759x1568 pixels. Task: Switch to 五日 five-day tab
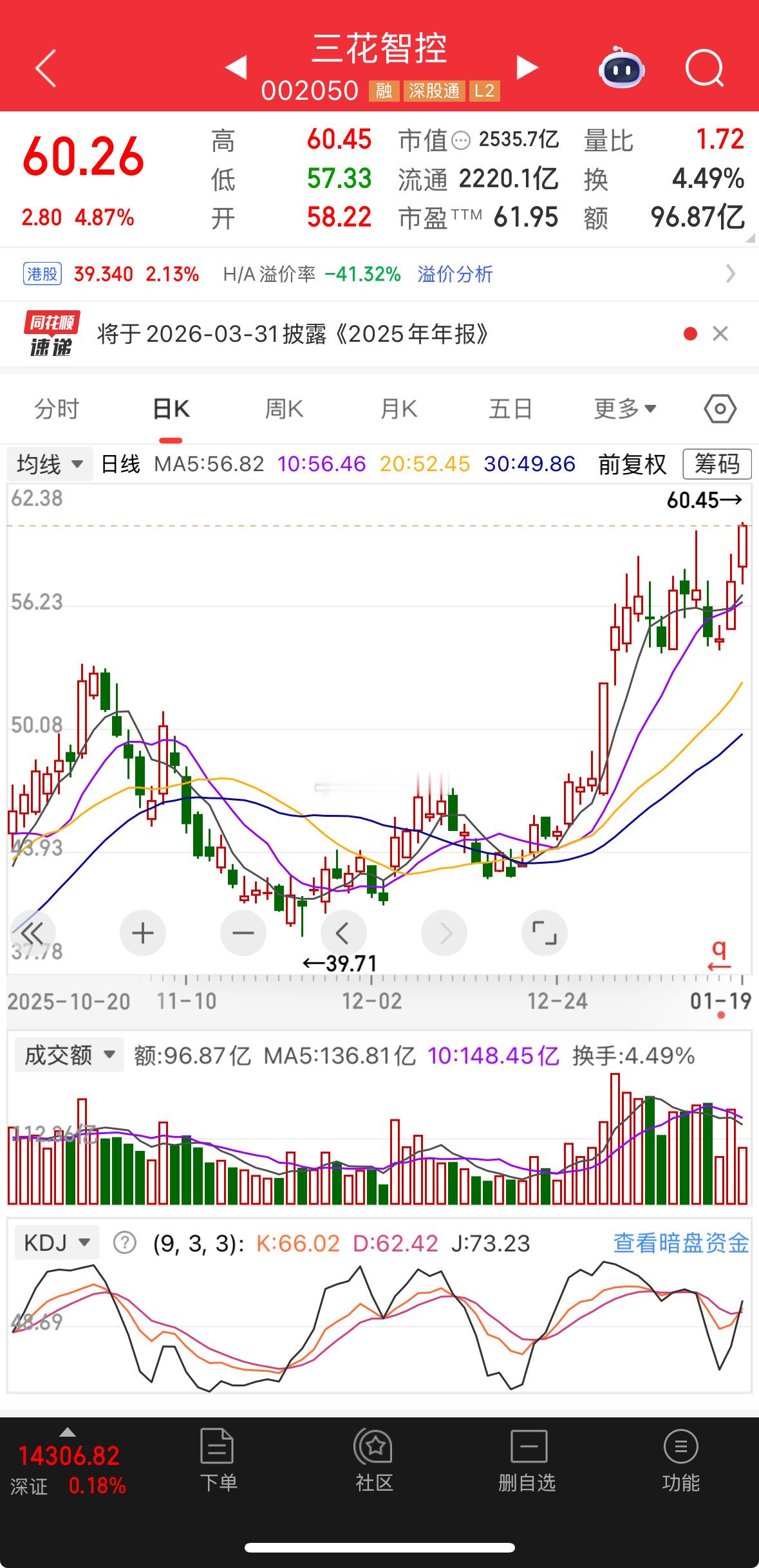(511, 409)
